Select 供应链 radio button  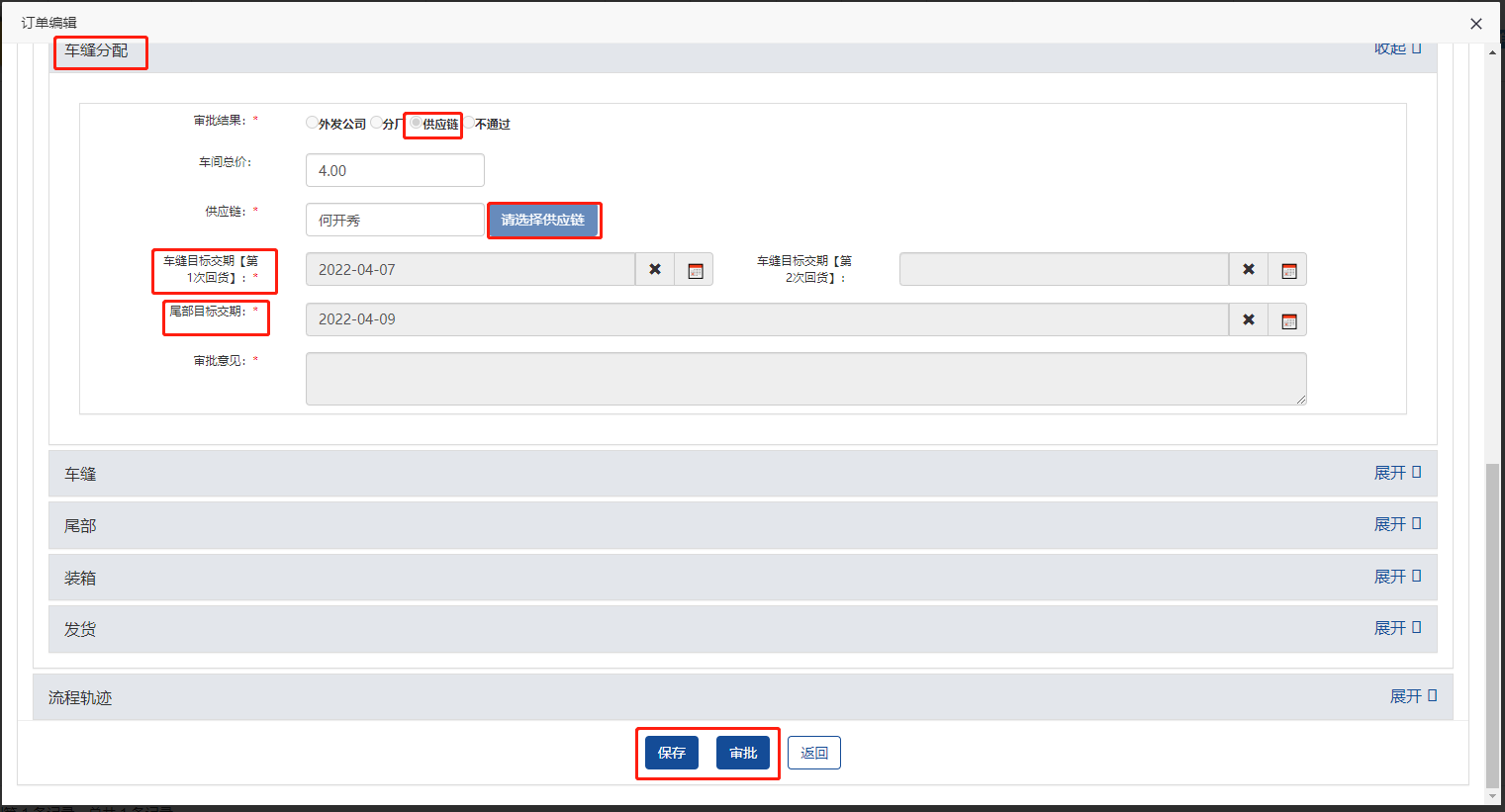[x=417, y=123]
